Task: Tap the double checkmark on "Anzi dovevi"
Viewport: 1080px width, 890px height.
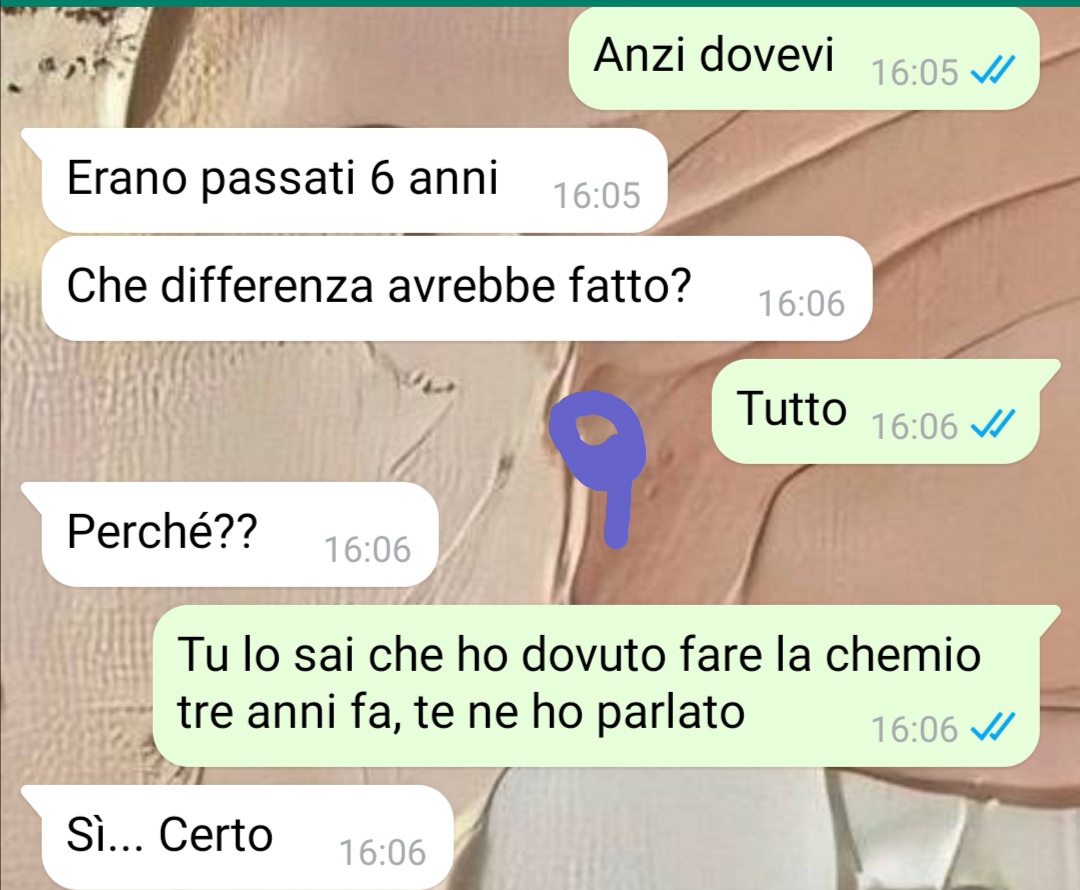Action: point(993,70)
